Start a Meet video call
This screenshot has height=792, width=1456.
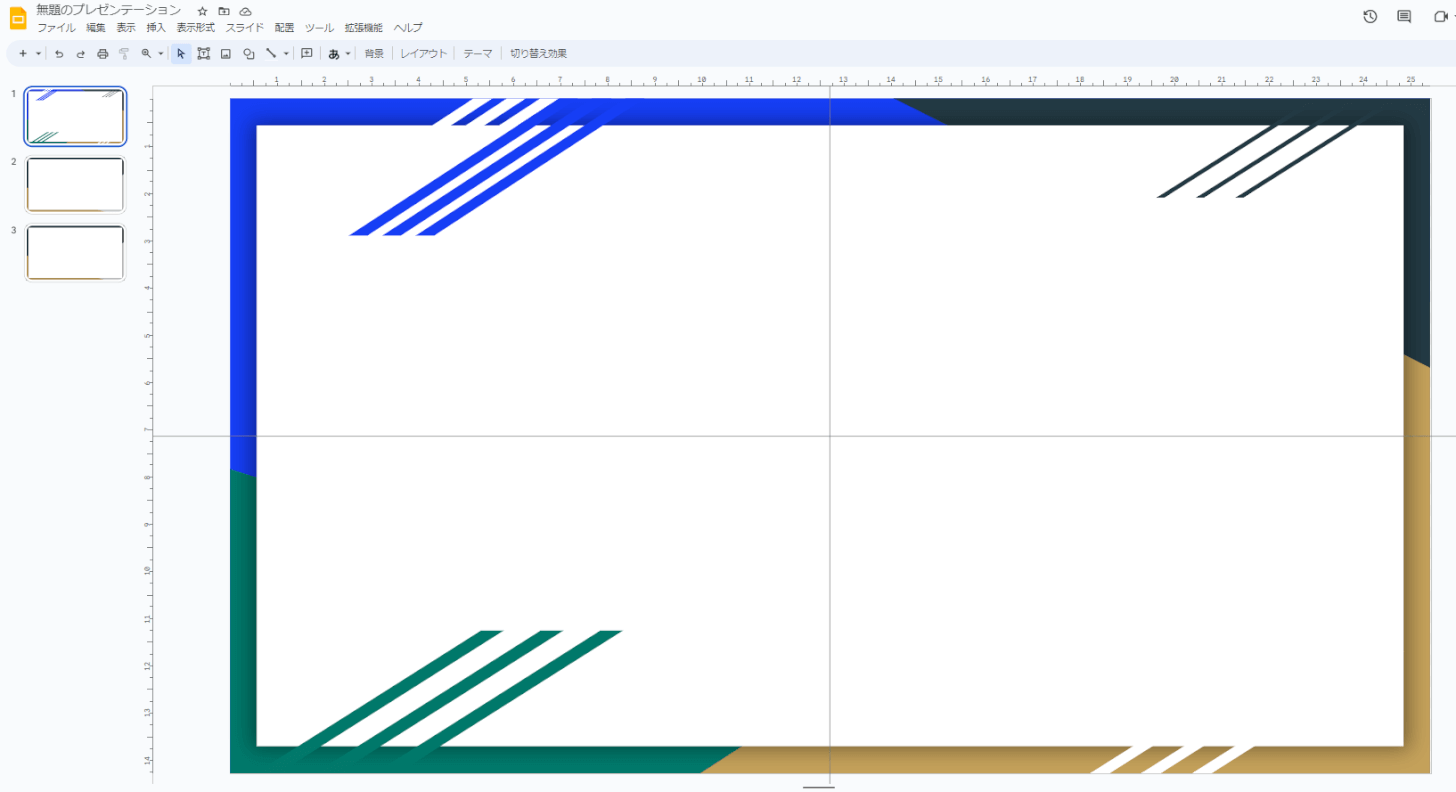tap(1441, 17)
